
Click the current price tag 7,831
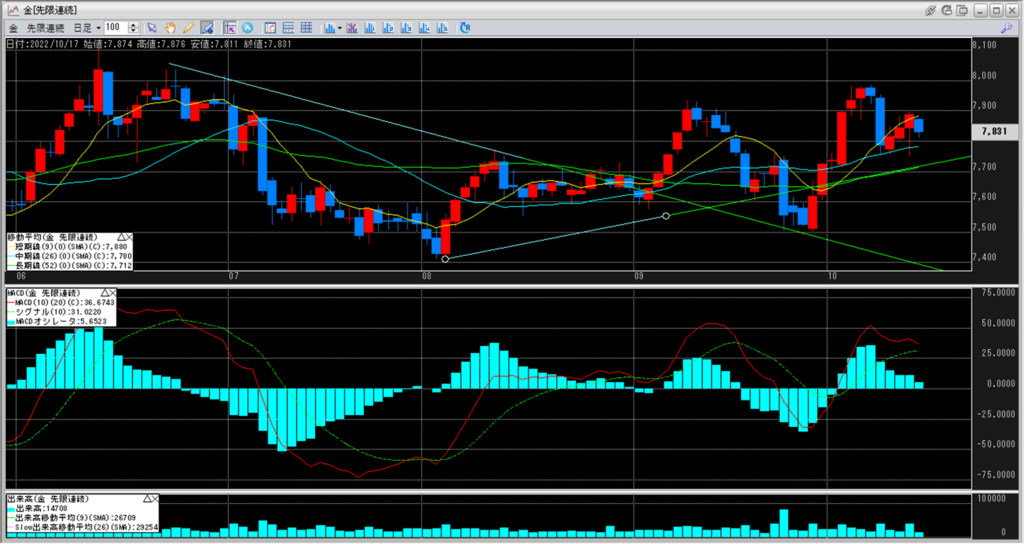994,131
